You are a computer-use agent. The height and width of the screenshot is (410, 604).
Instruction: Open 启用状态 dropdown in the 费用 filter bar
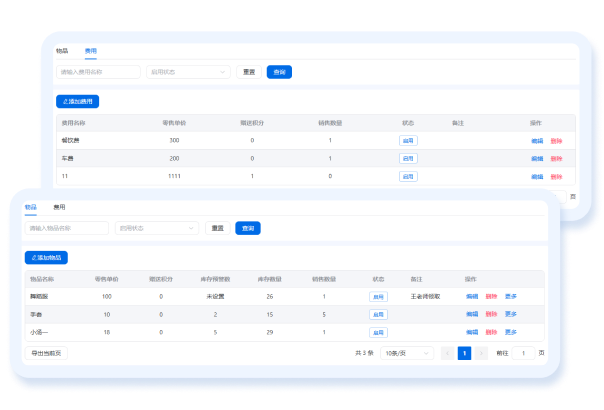(x=188, y=72)
